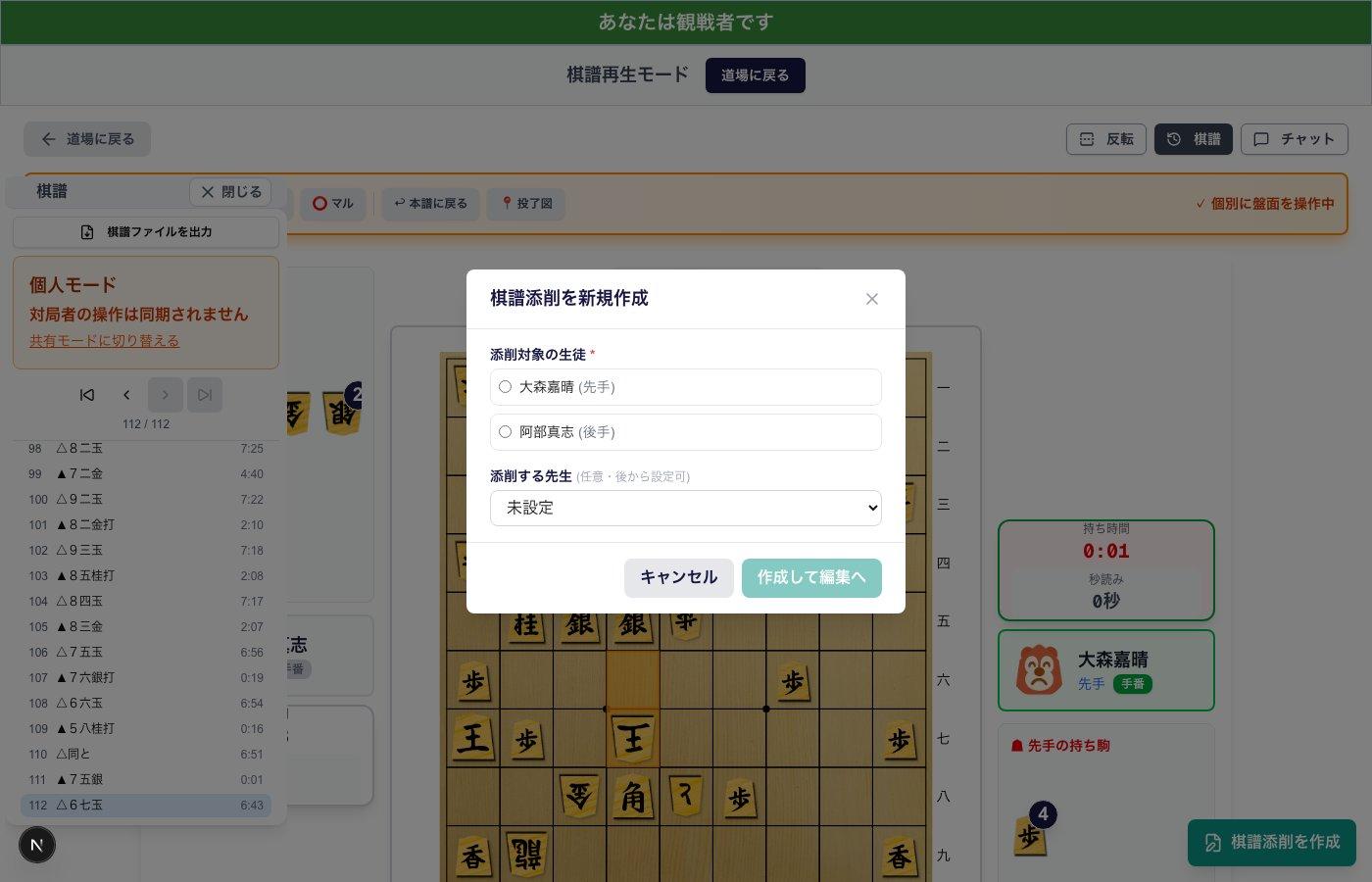Open the チャット panel
This screenshot has width=1372, height=882.
click(x=1294, y=139)
